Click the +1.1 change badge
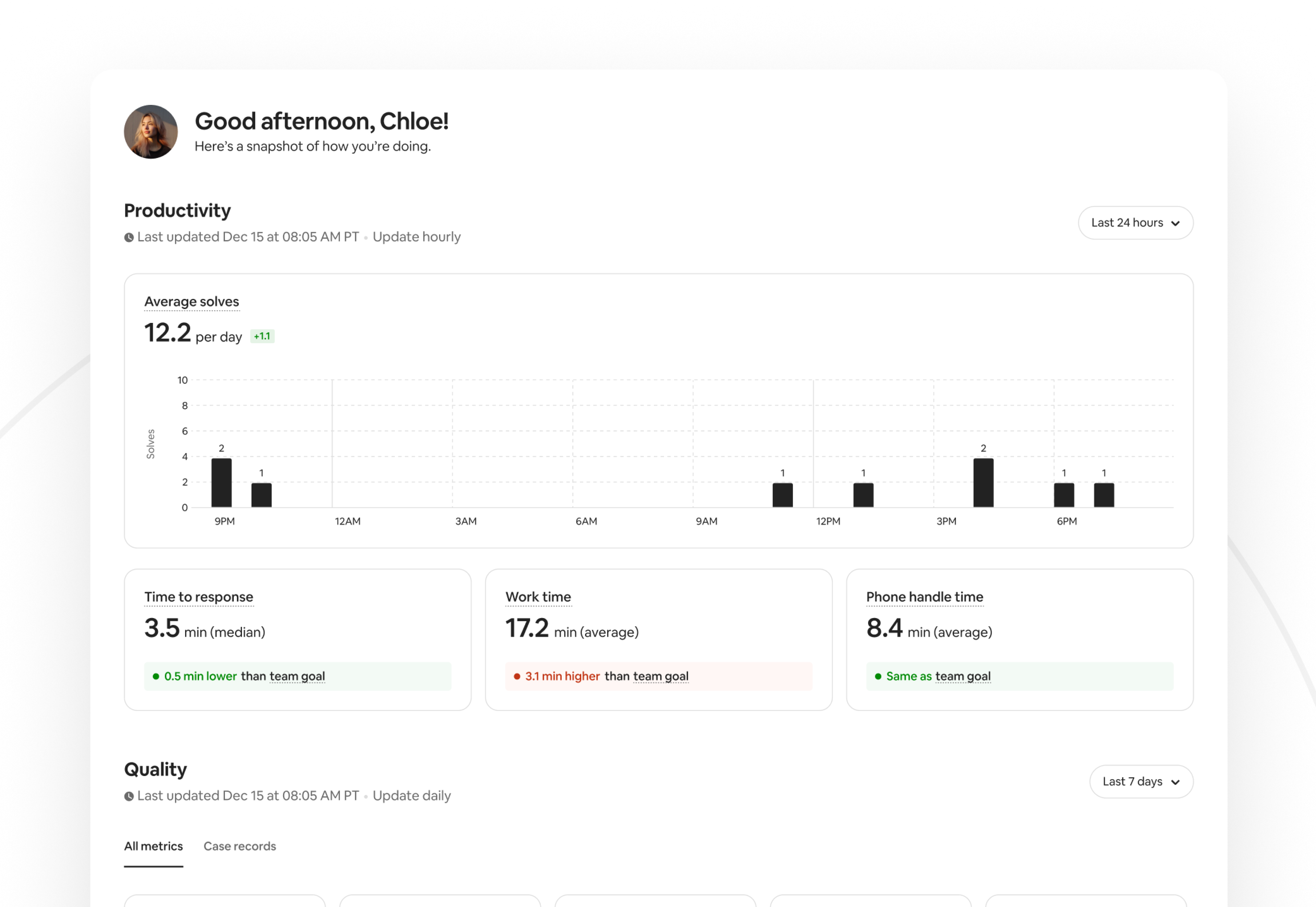Viewport: 1316px width, 907px height. [262, 336]
